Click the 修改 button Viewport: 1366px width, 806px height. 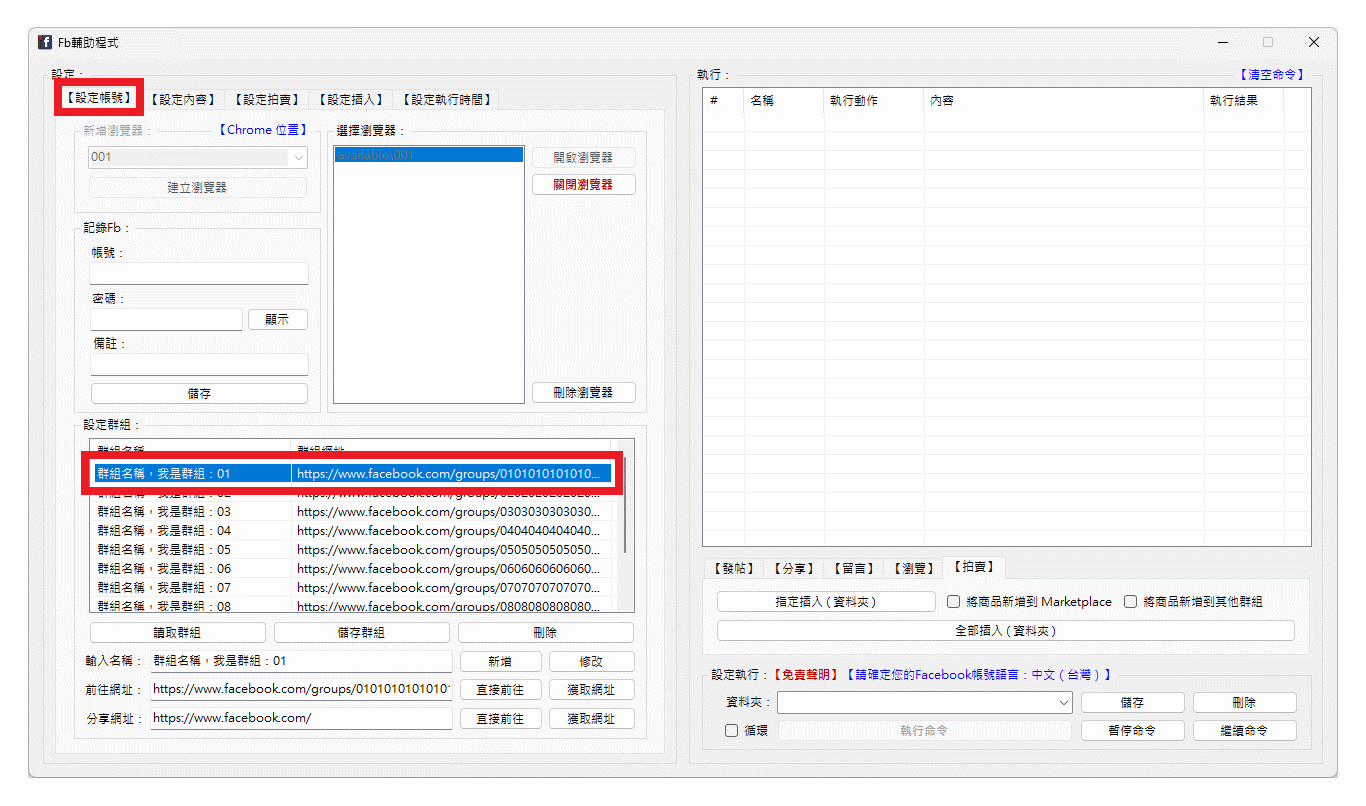591,661
